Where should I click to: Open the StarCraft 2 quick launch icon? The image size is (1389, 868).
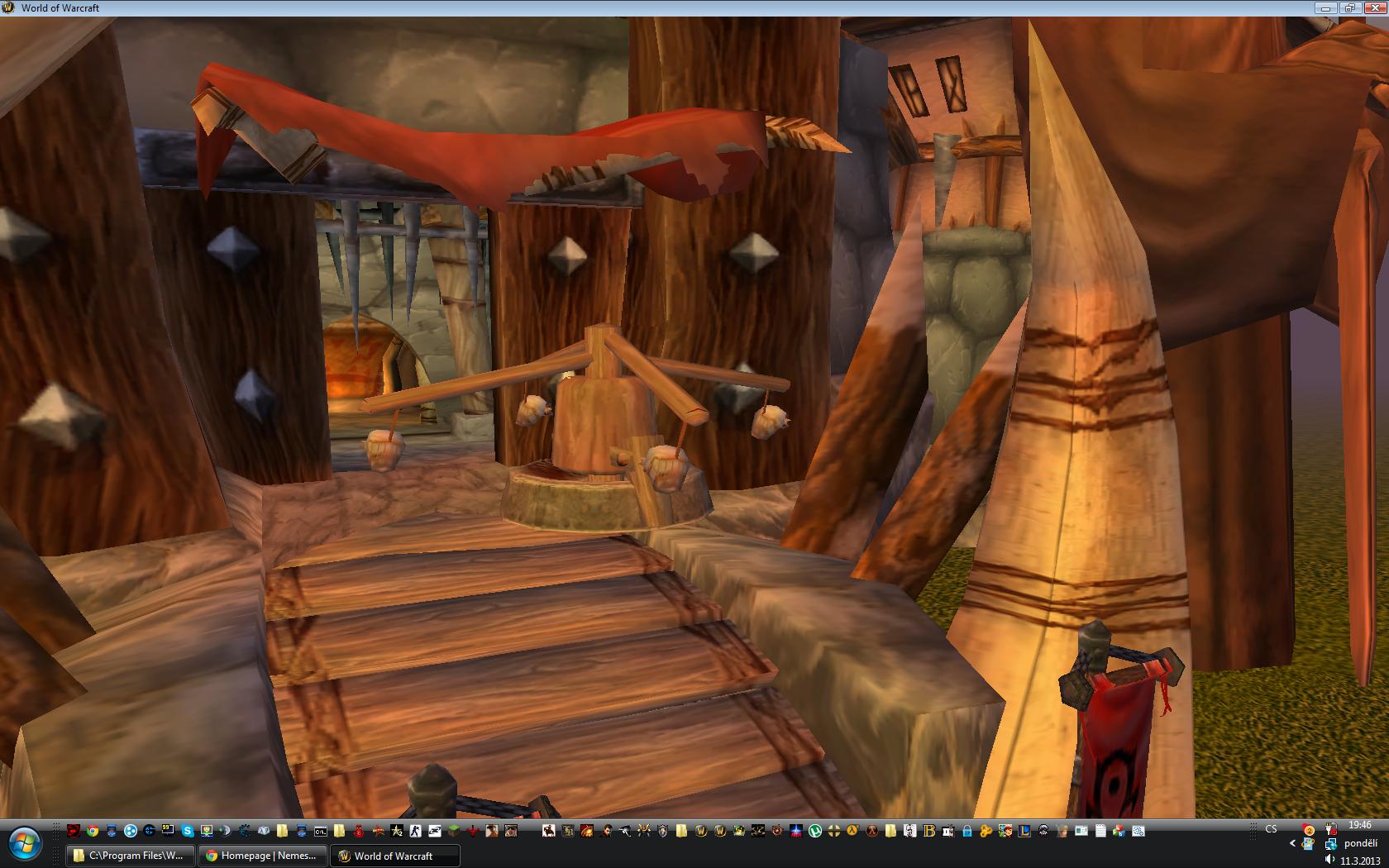click(x=396, y=831)
